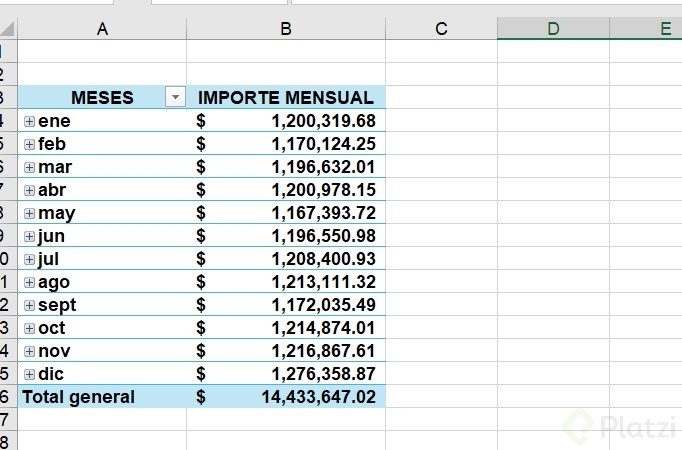Click the Select All corner triangle
Viewport: 682px width, 450px height.
tap(8, 29)
